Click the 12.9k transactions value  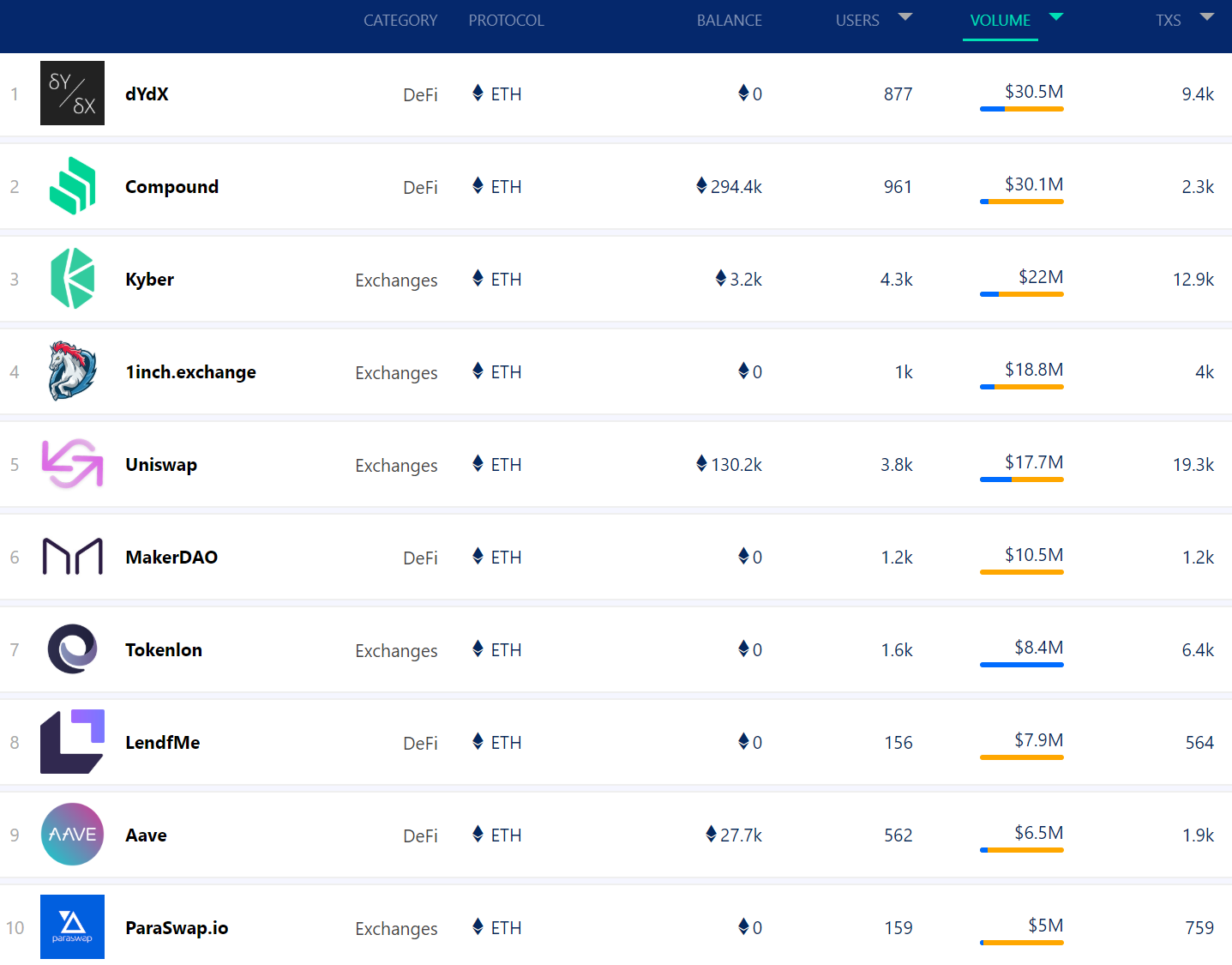tap(1193, 279)
